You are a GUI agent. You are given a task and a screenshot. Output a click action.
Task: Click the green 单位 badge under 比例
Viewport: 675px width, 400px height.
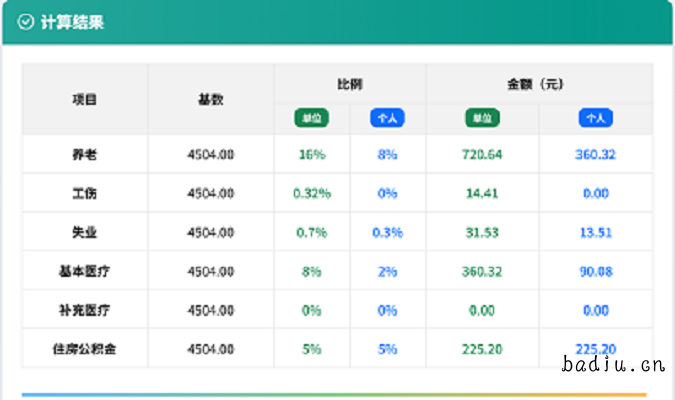(x=311, y=118)
